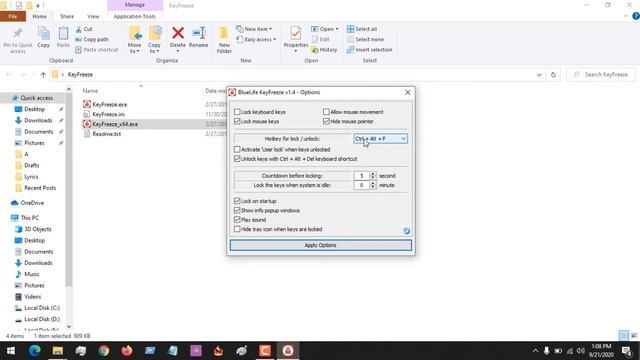Viewport: 640px width, 360px height.
Task: Click the Cut command
Action: coord(84,29)
